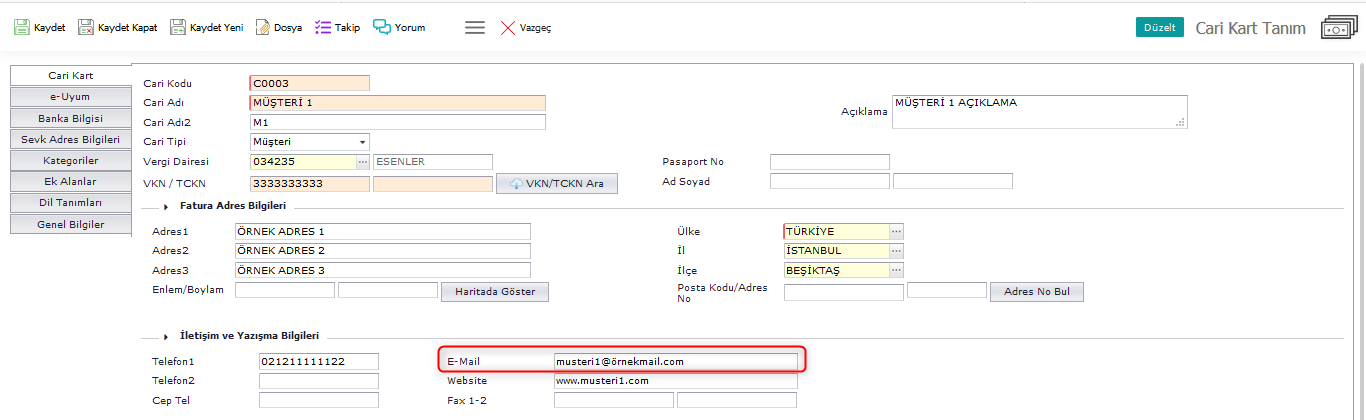Switch to the Banka Bilgisi tab
Image resolution: width=1366 pixels, height=420 pixels.
pos(71,118)
